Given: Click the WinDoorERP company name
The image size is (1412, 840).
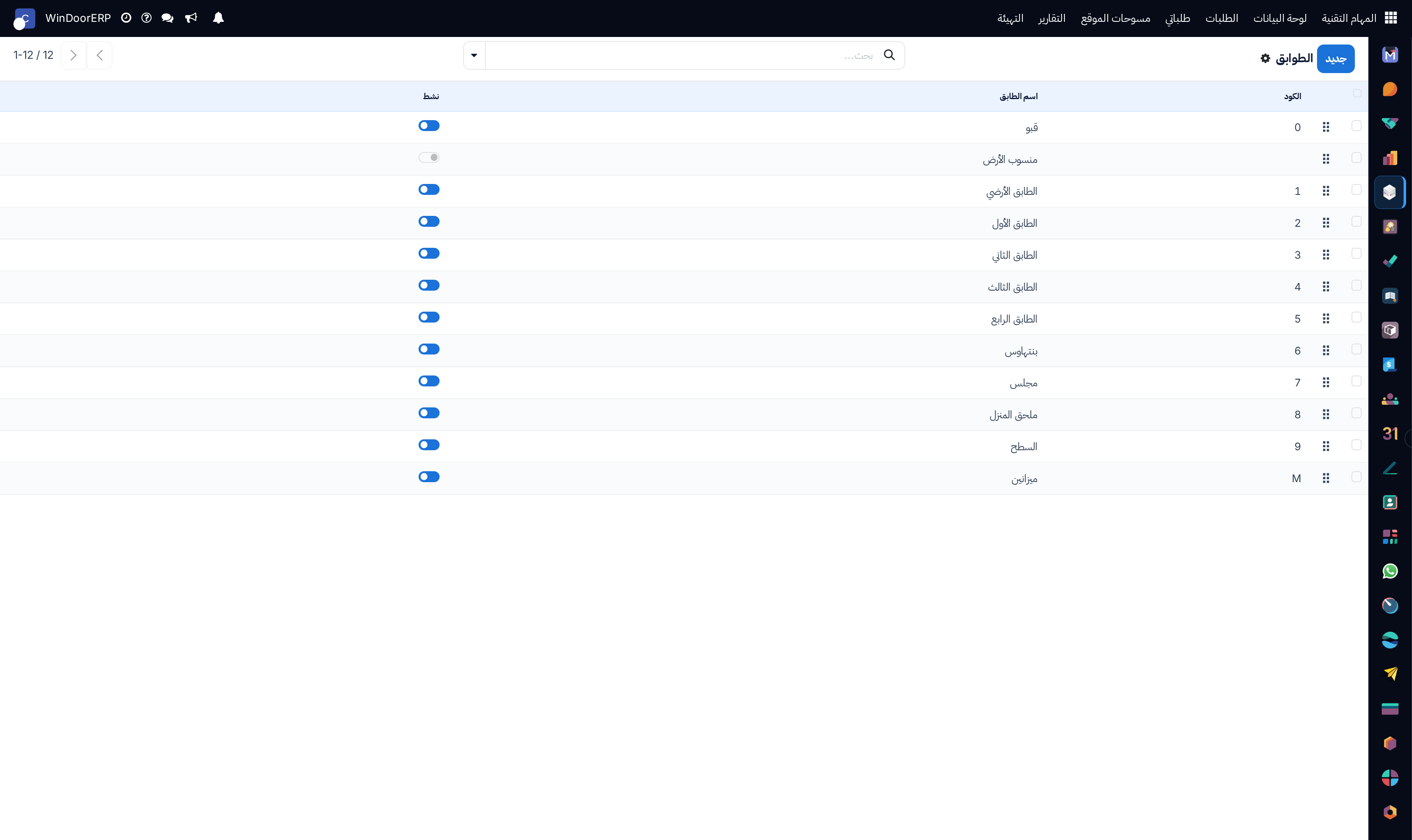Looking at the screenshot, I should (78, 18).
